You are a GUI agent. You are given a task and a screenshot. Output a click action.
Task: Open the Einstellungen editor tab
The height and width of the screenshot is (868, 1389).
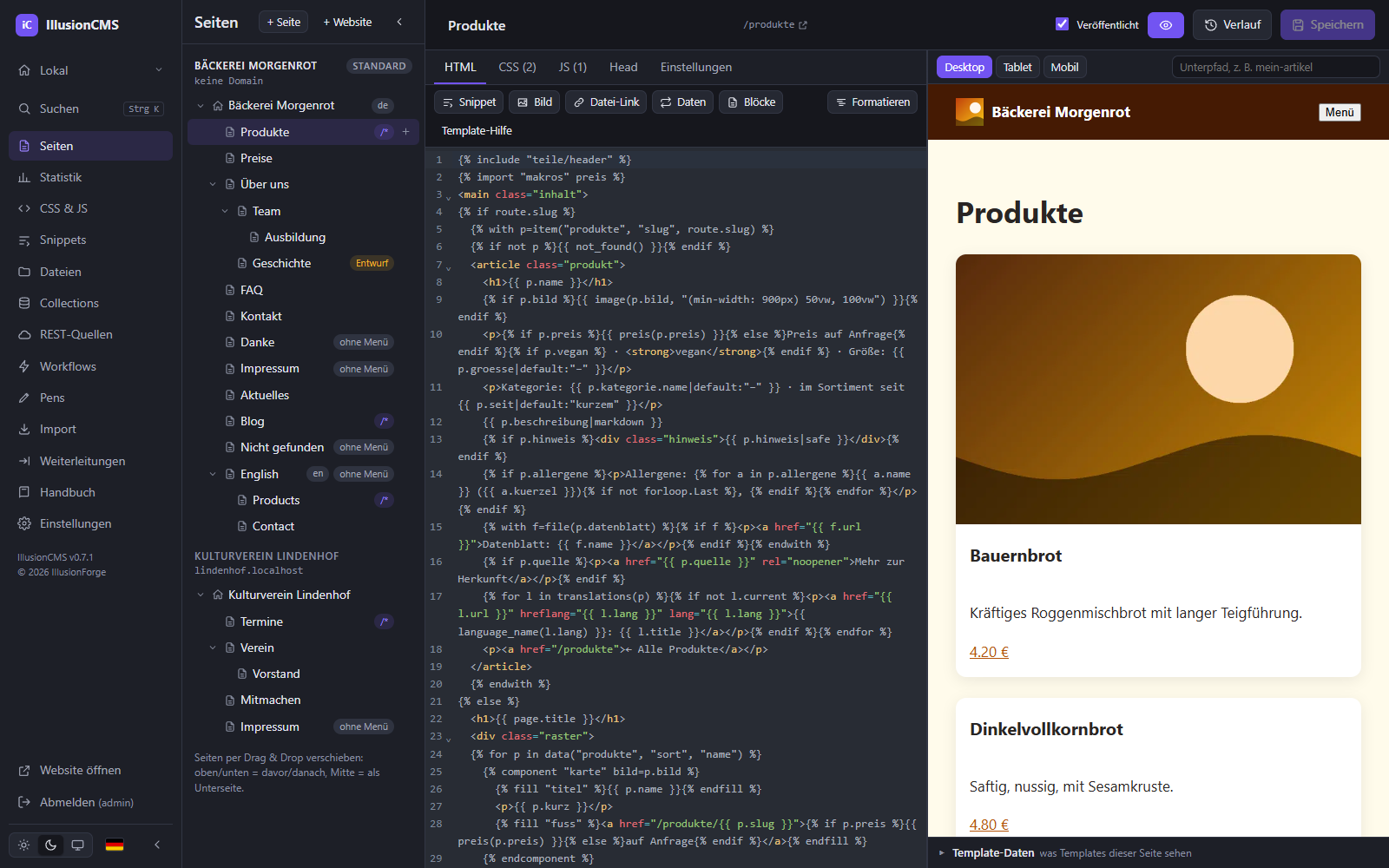click(x=696, y=67)
